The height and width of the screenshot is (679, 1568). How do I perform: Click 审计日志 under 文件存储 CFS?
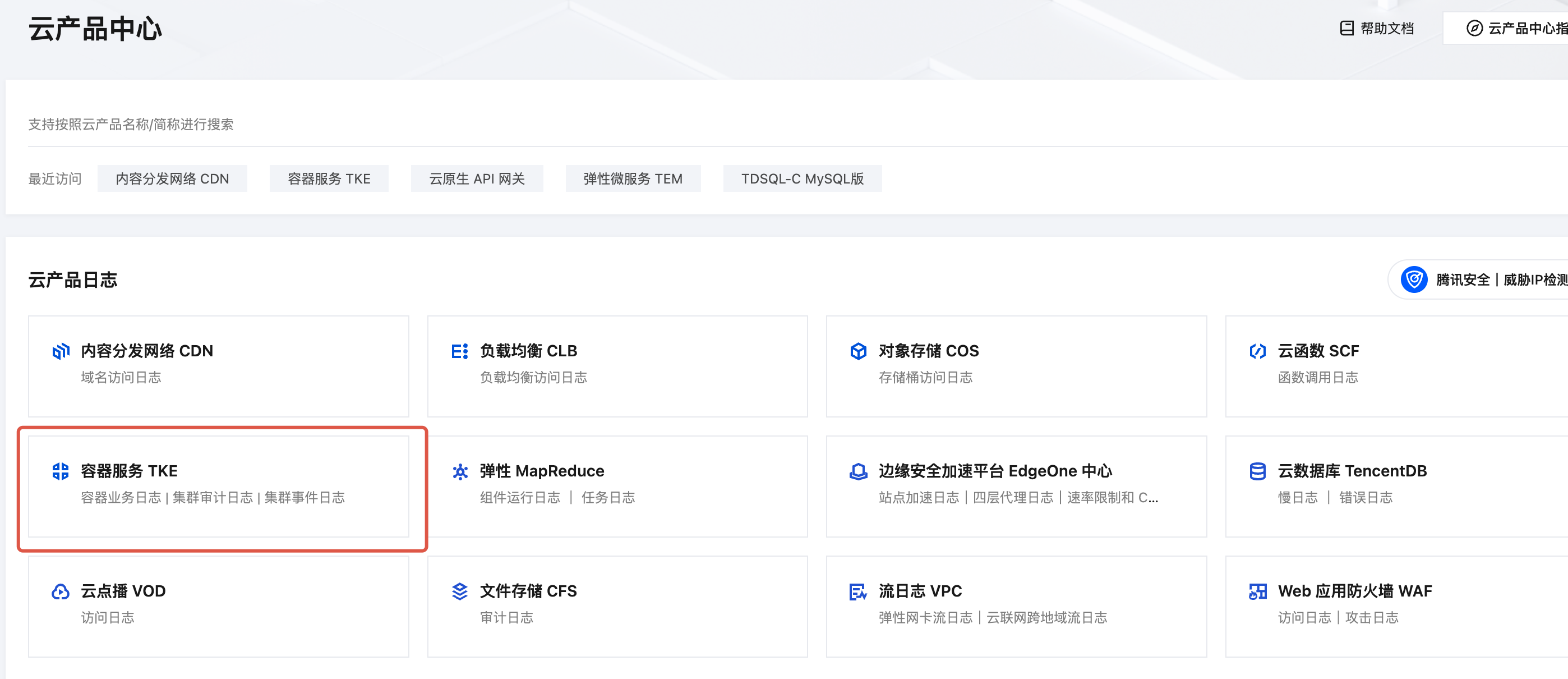506,617
